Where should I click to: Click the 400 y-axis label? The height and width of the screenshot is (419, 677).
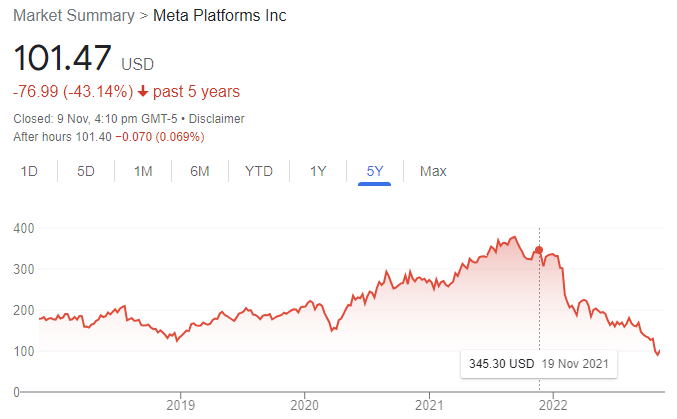tap(24, 228)
